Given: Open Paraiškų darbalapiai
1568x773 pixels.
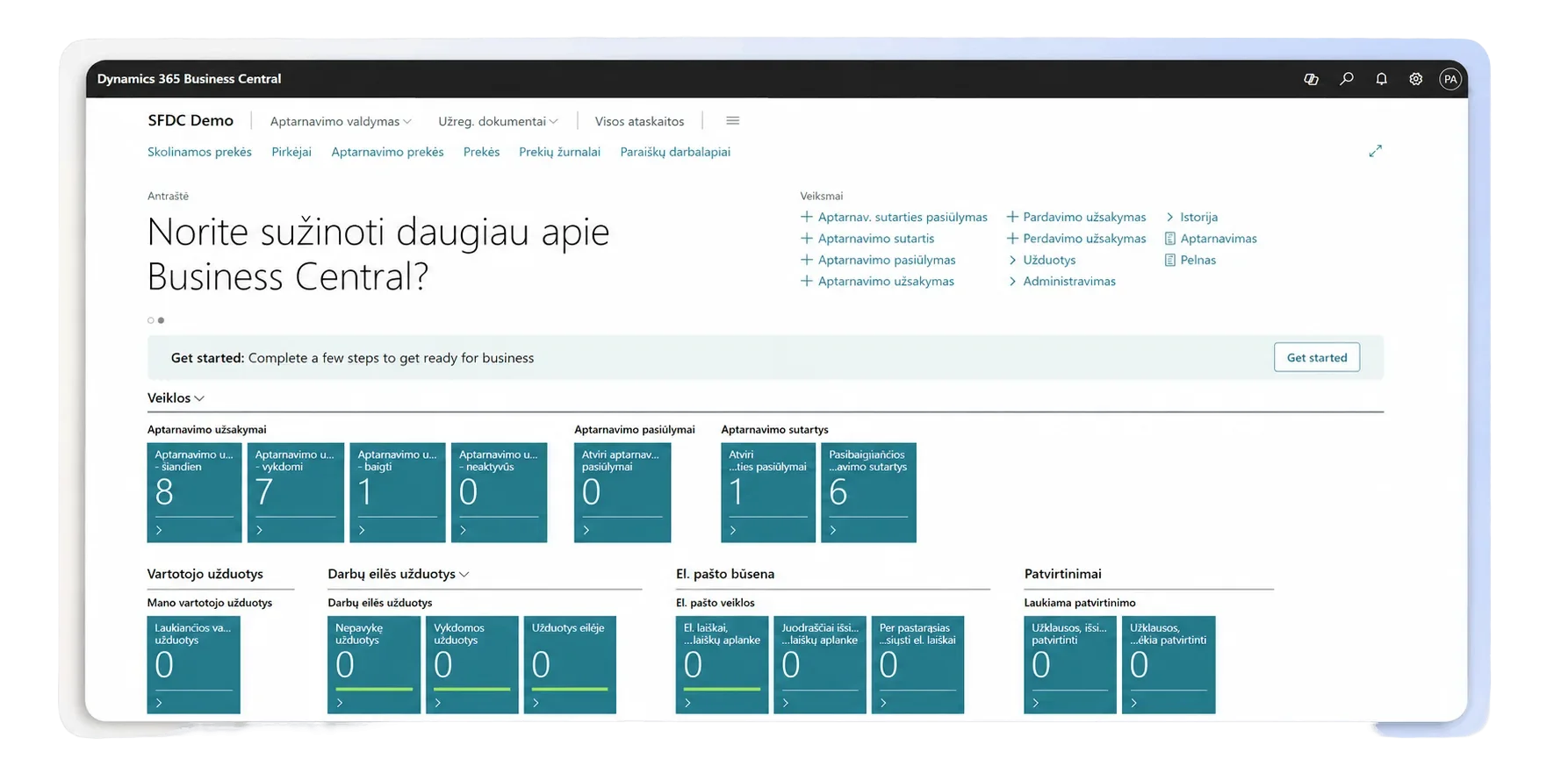Looking at the screenshot, I should (x=675, y=152).
